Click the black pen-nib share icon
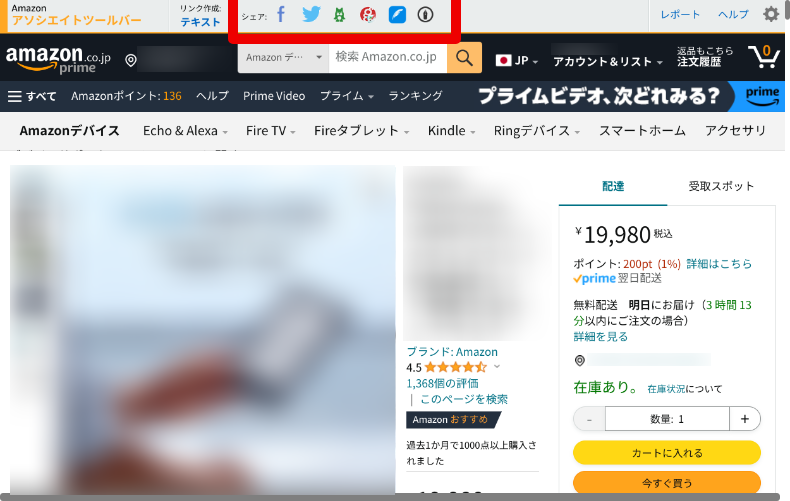Image resolution: width=790 pixels, height=501 pixels. point(425,15)
